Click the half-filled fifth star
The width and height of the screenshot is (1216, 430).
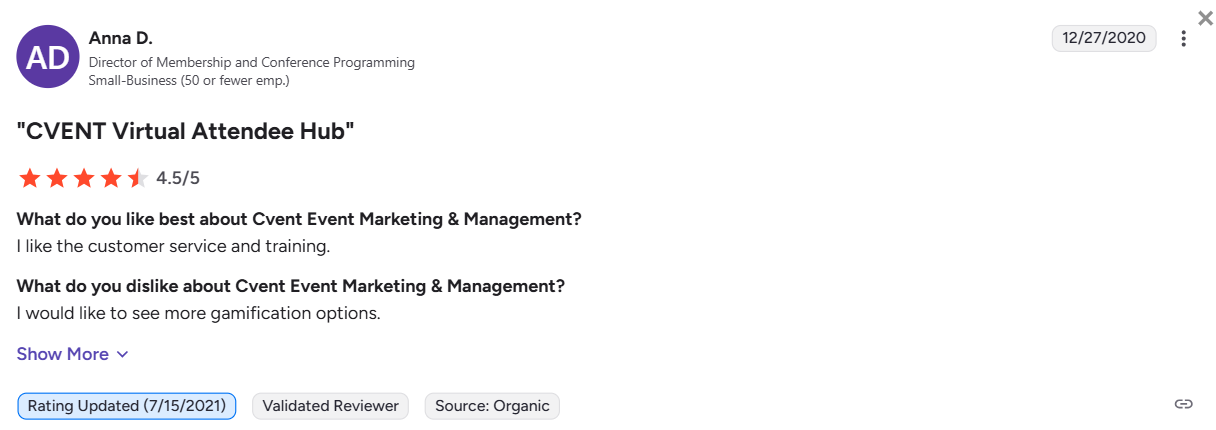coord(138,179)
